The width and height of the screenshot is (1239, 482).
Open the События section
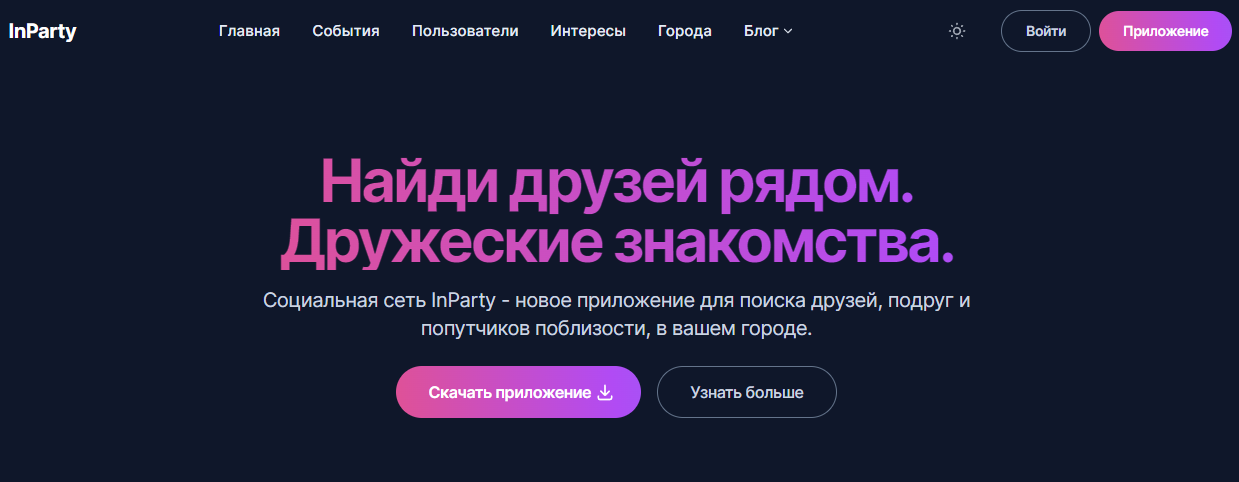[x=346, y=31]
